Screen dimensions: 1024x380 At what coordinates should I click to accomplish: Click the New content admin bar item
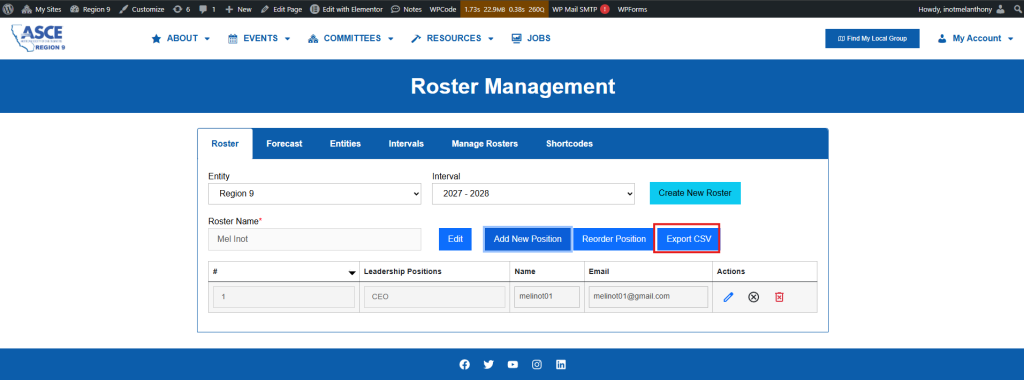238,9
